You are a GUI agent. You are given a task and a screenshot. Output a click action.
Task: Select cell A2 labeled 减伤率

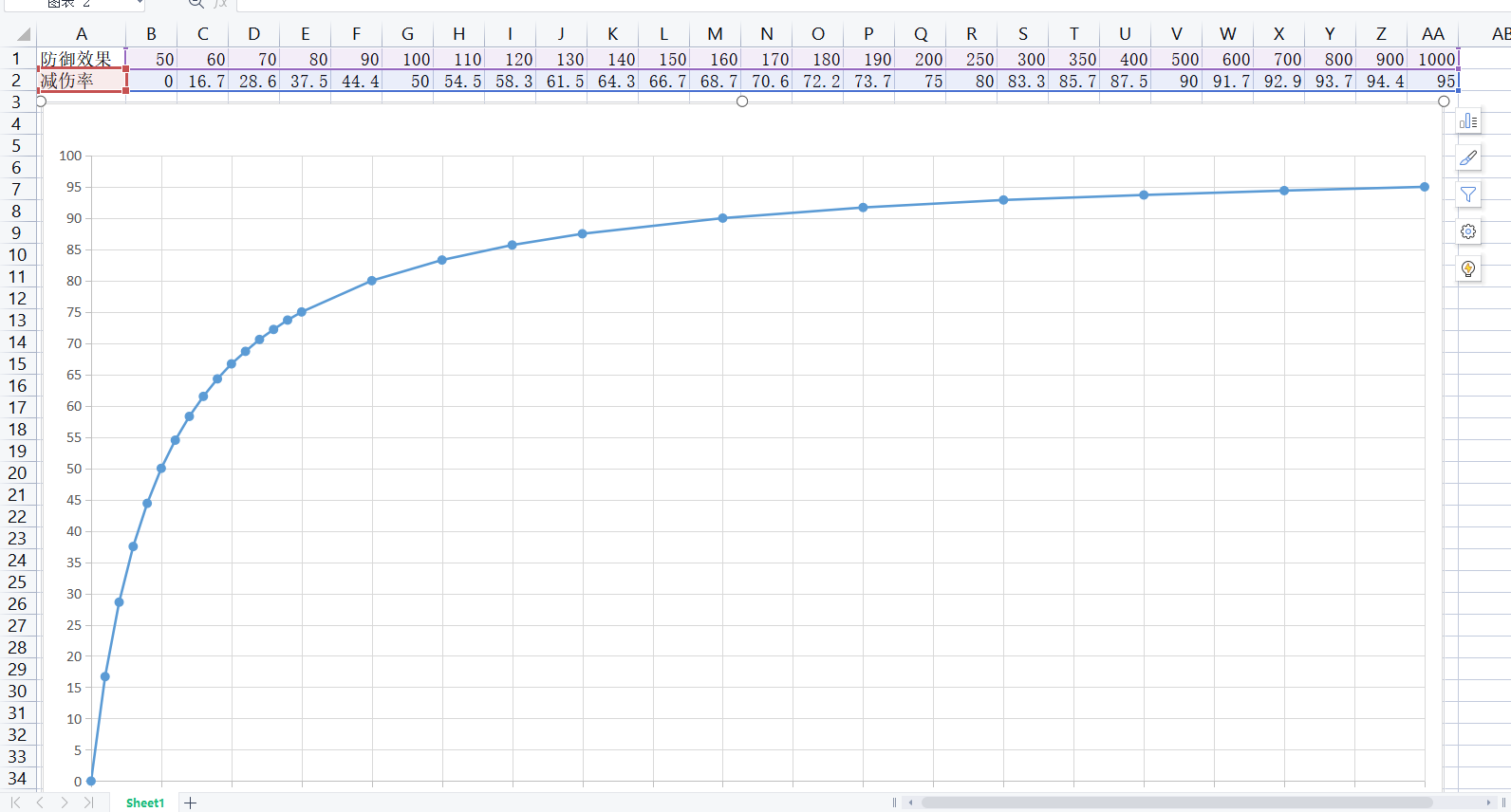click(82, 81)
